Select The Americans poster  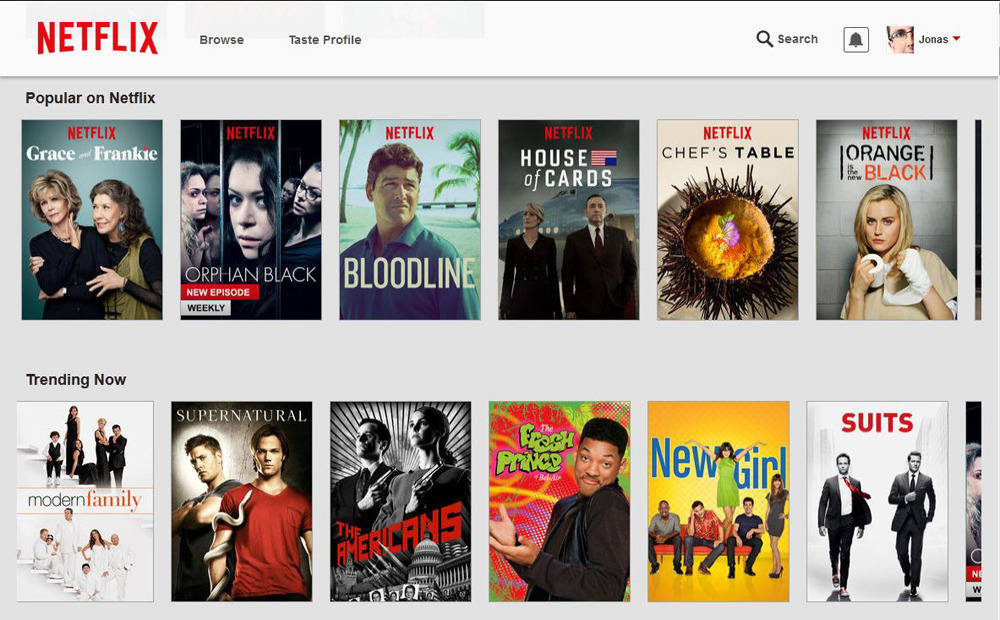[x=401, y=501]
